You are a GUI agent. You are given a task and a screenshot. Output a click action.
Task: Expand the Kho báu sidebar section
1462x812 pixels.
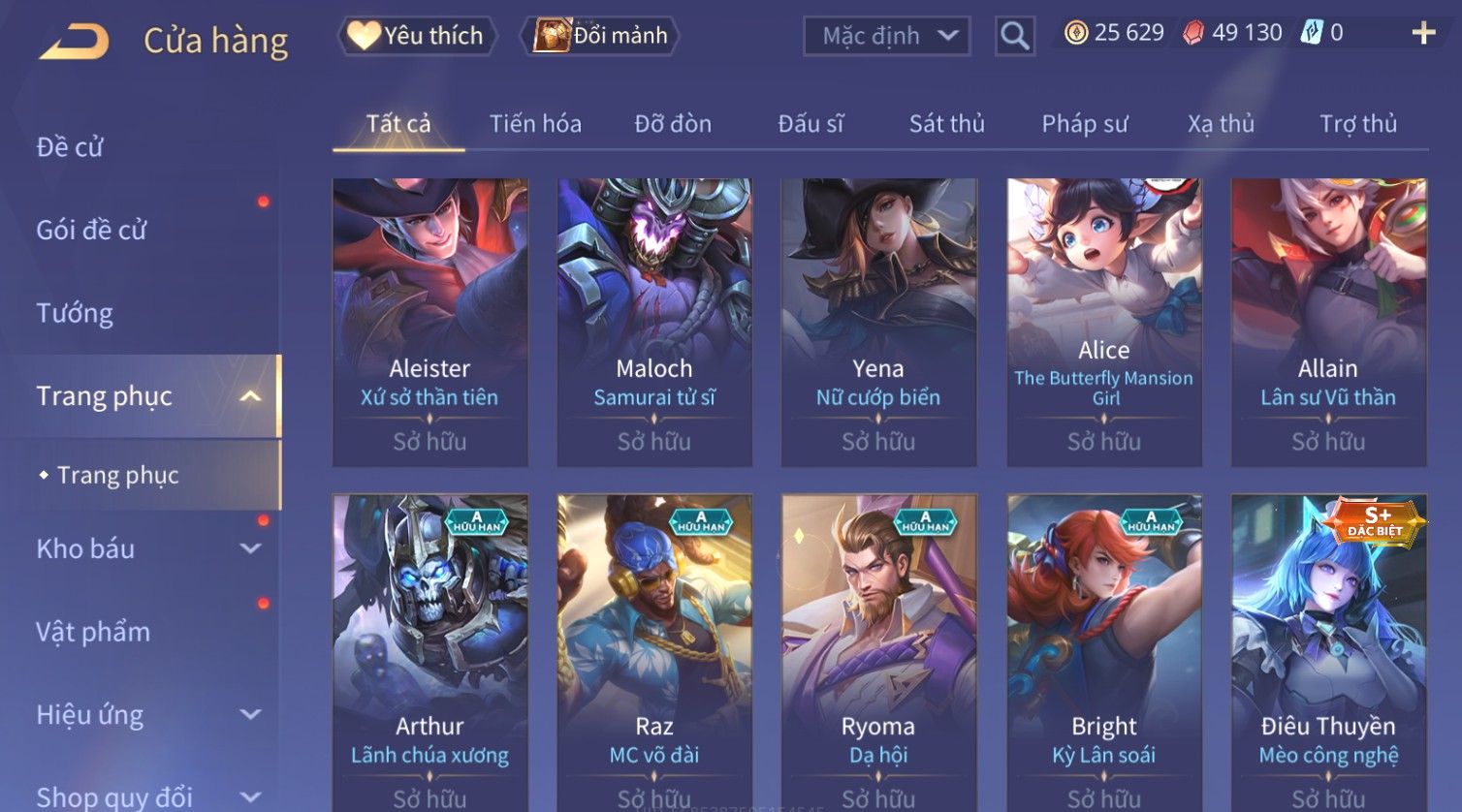[250, 548]
